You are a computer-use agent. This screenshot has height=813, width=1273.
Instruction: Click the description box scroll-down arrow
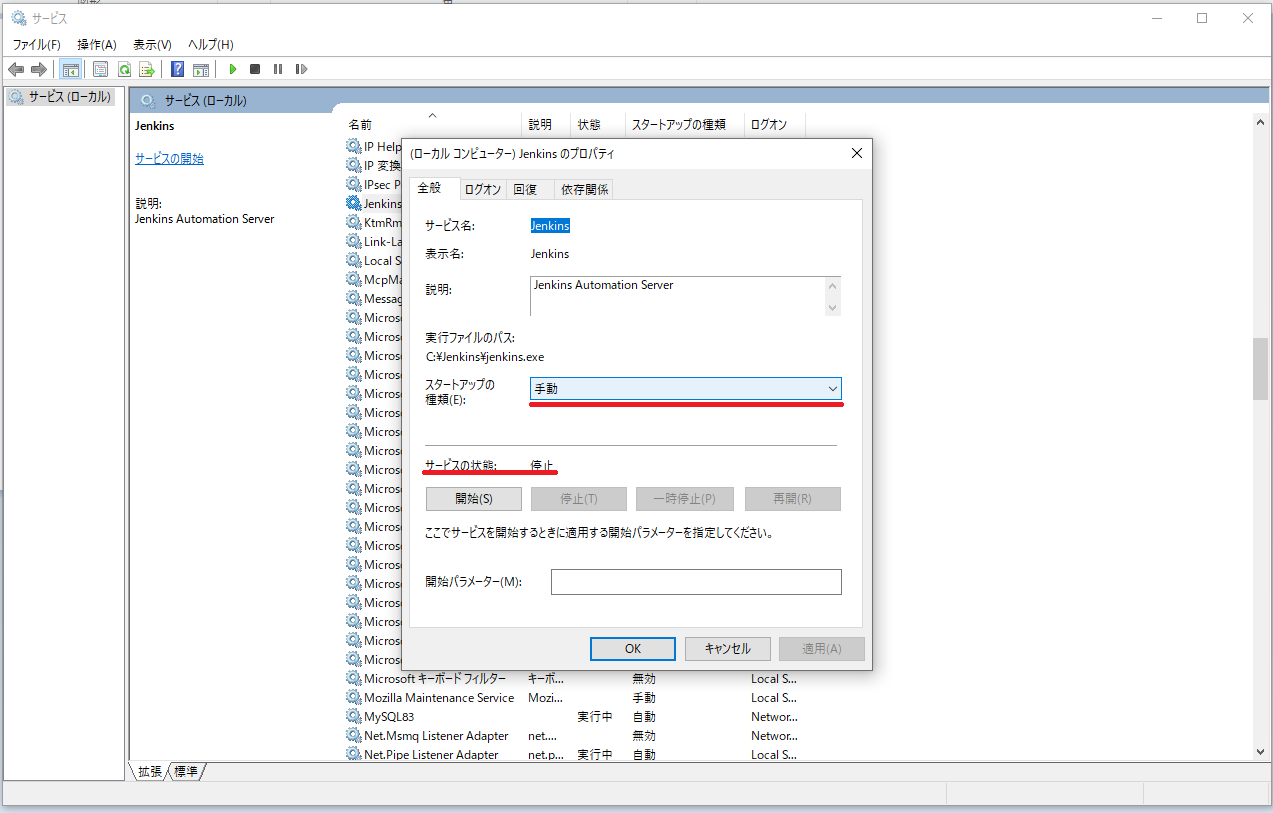[834, 308]
